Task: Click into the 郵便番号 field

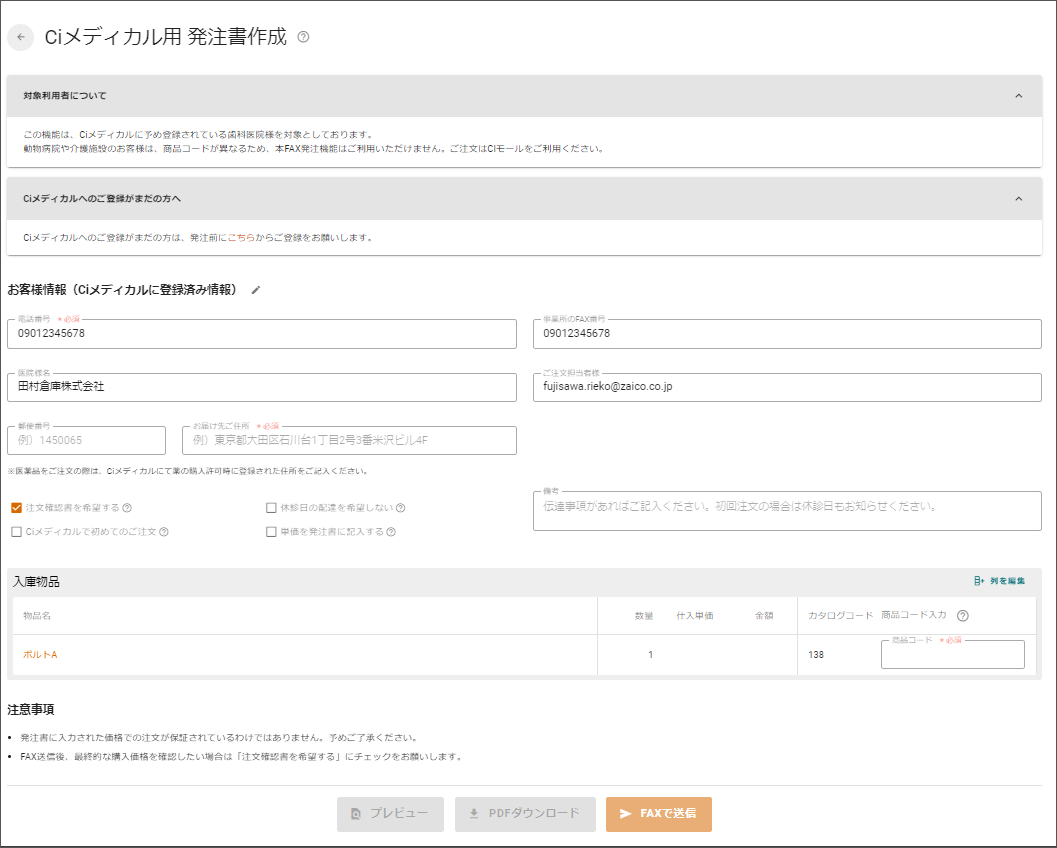Action: pos(86,440)
